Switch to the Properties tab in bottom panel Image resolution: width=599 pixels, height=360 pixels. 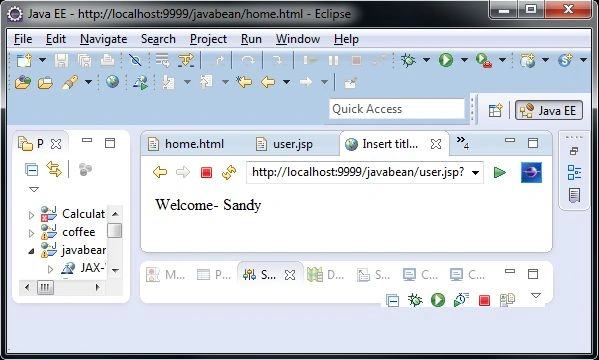pyautogui.click(x=214, y=274)
